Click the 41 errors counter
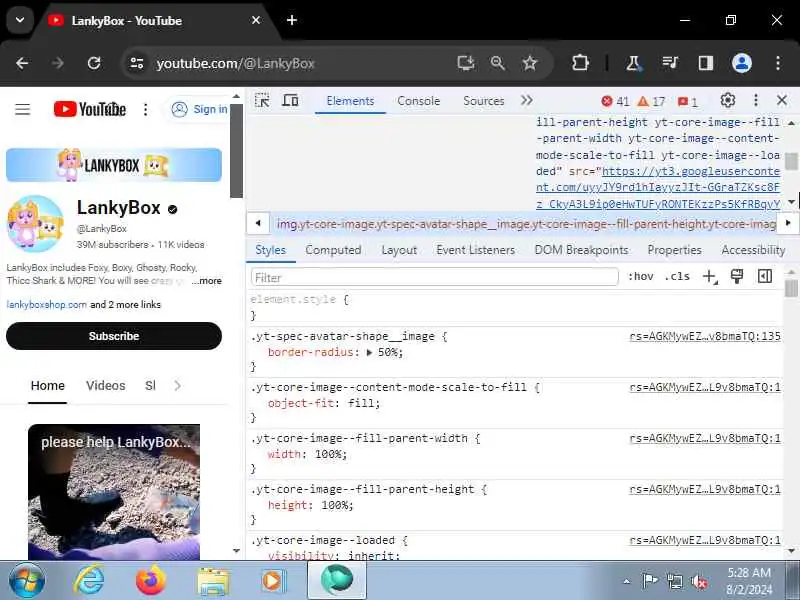This screenshot has width=800, height=600. coord(615,102)
